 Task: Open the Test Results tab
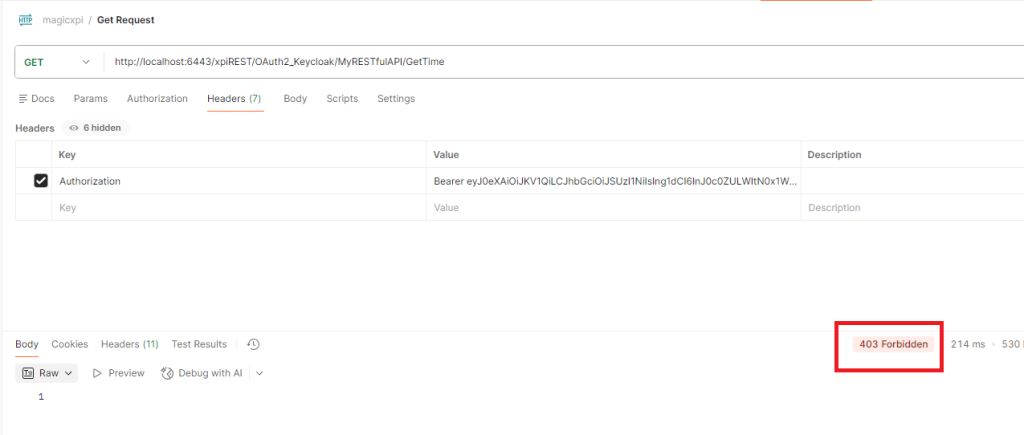click(x=199, y=344)
